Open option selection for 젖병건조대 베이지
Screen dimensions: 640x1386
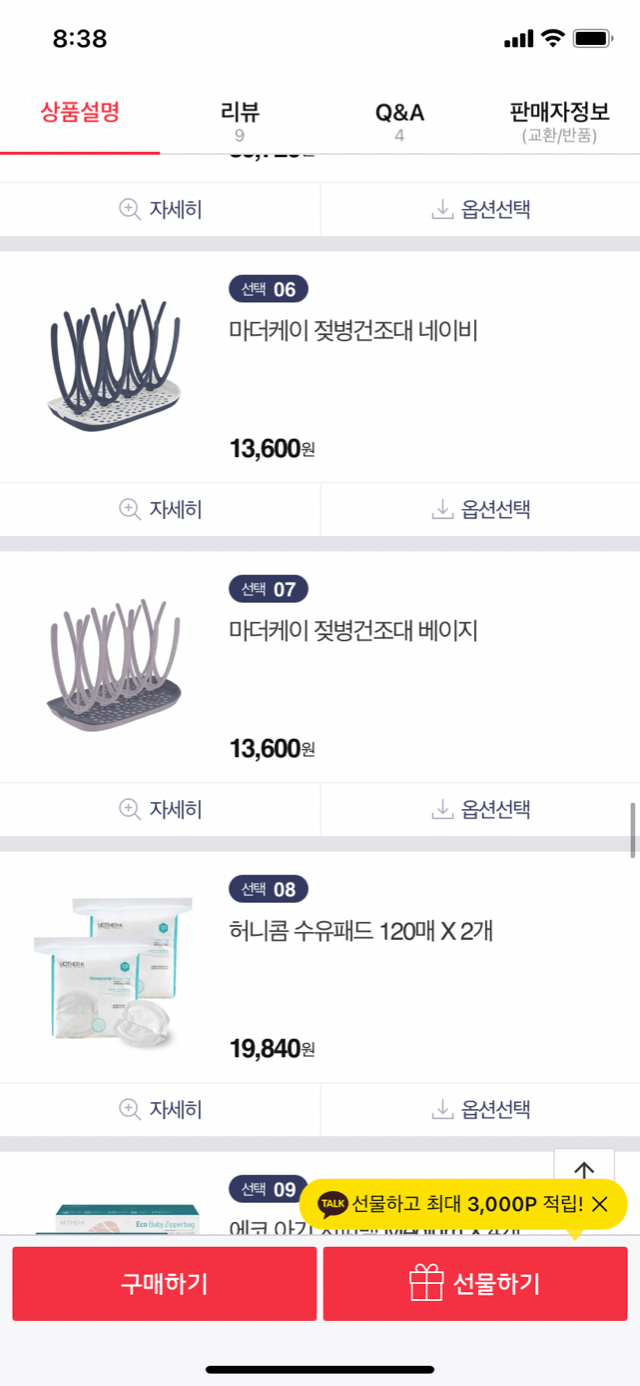click(x=481, y=809)
